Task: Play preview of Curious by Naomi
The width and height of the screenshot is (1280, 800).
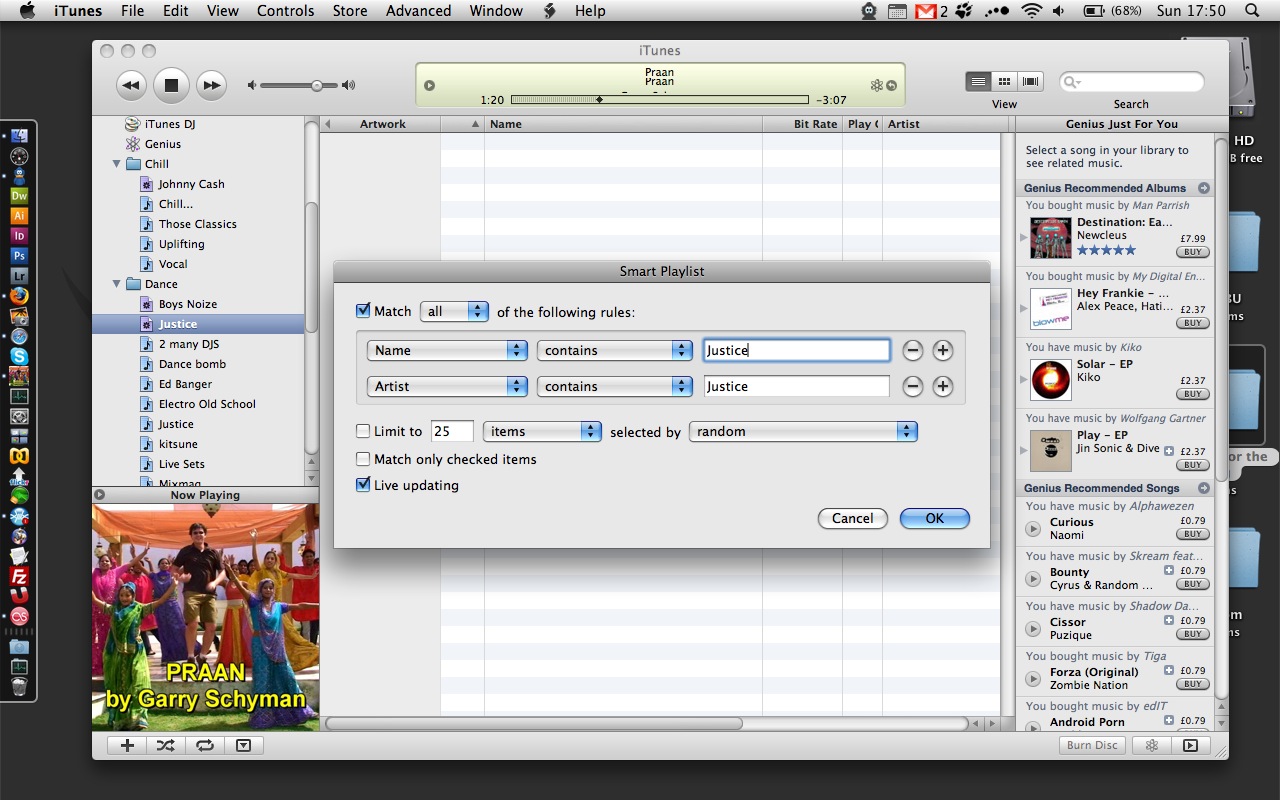Action: [x=1033, y=528]
